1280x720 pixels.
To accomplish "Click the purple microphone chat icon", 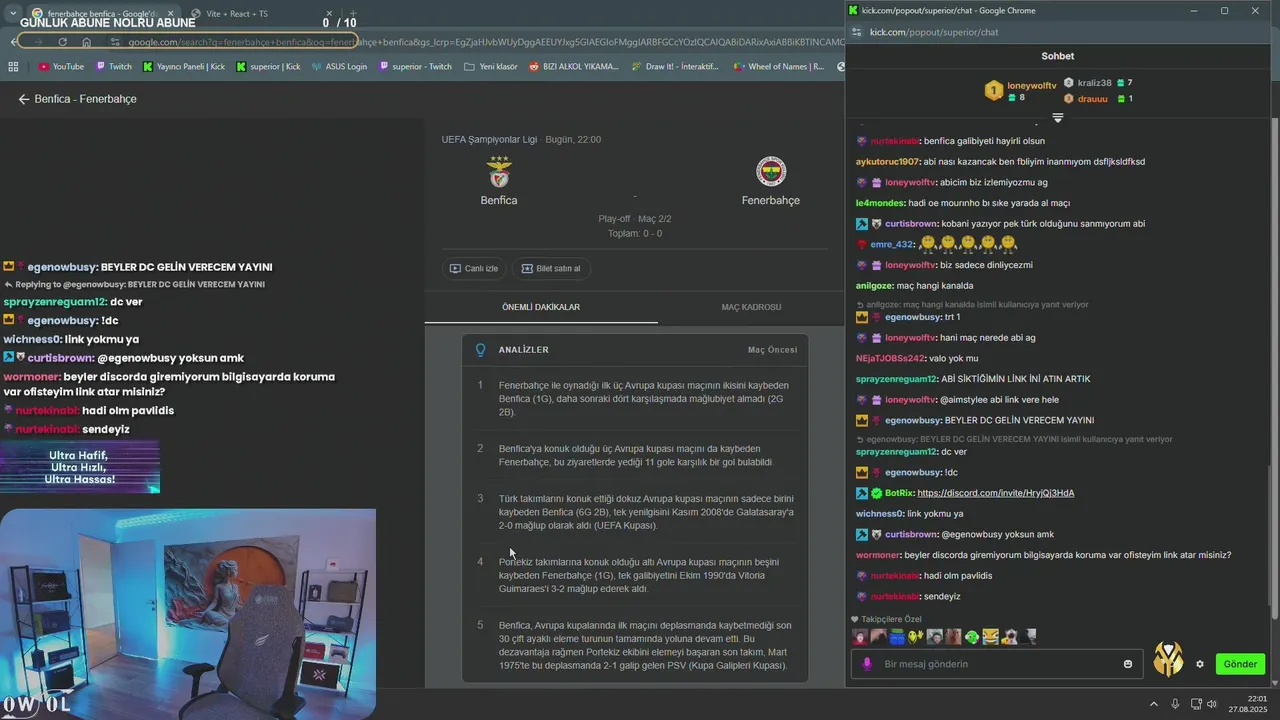I will coord(867,664).
